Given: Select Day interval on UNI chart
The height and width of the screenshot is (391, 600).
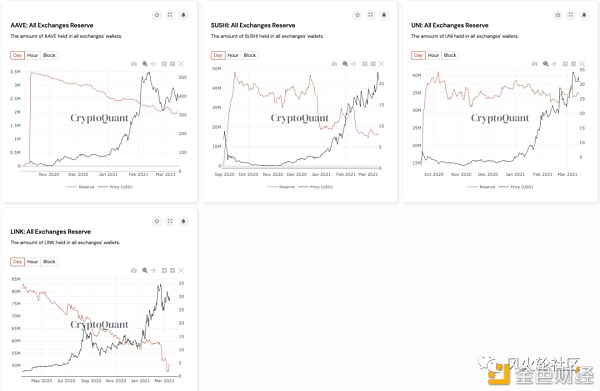Looking at the screenshot, I should (418, 55).
